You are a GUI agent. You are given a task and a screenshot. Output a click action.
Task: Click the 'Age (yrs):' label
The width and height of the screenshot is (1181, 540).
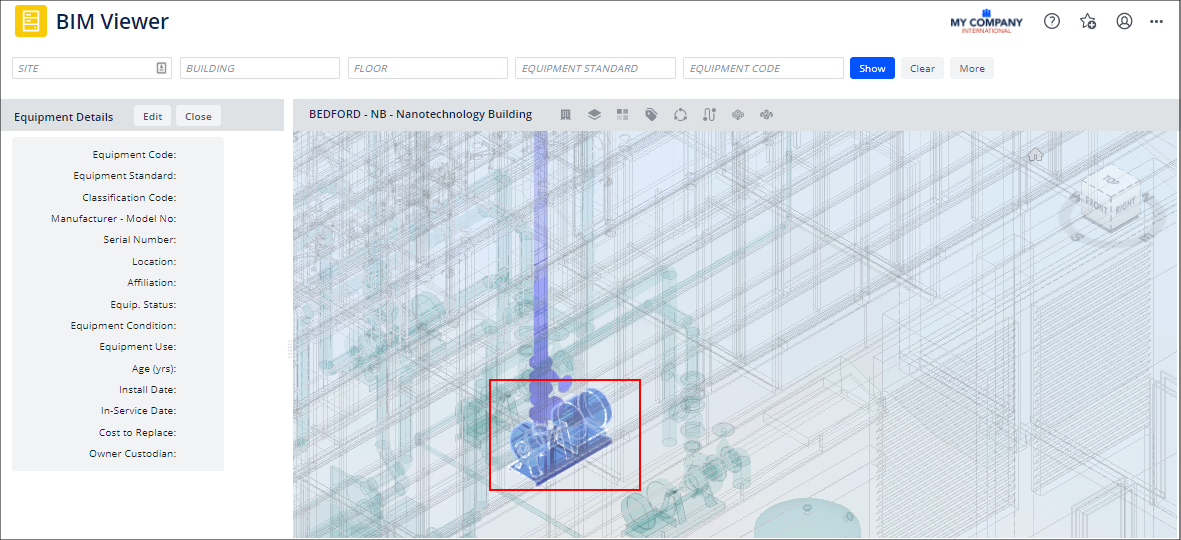point(154,368)
